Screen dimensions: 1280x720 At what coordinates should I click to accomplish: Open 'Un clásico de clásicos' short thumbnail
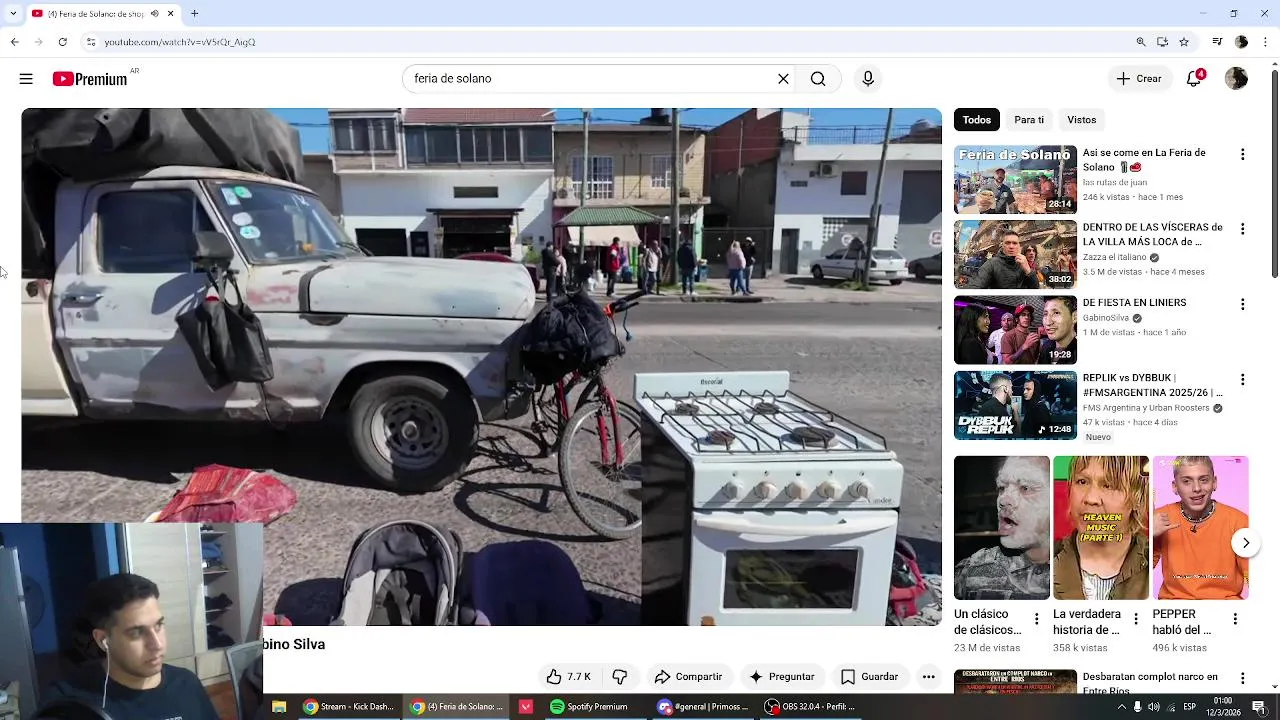coord(1001,528)
